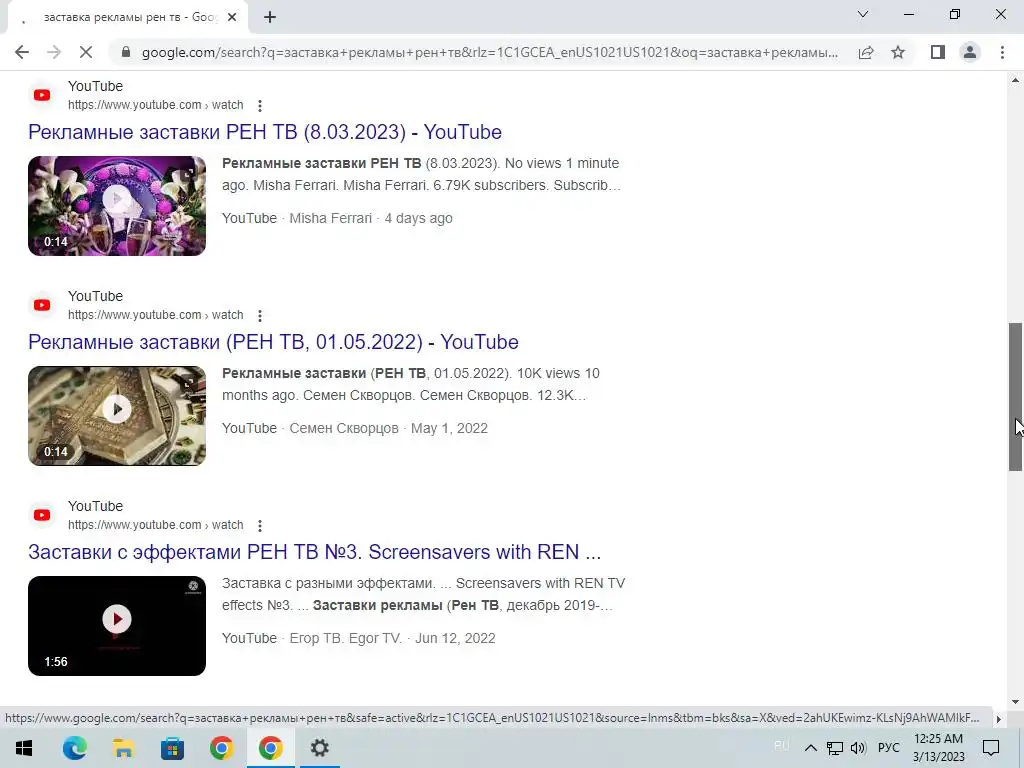
Task: Open a new browser tab
Action: pos(270,18)
